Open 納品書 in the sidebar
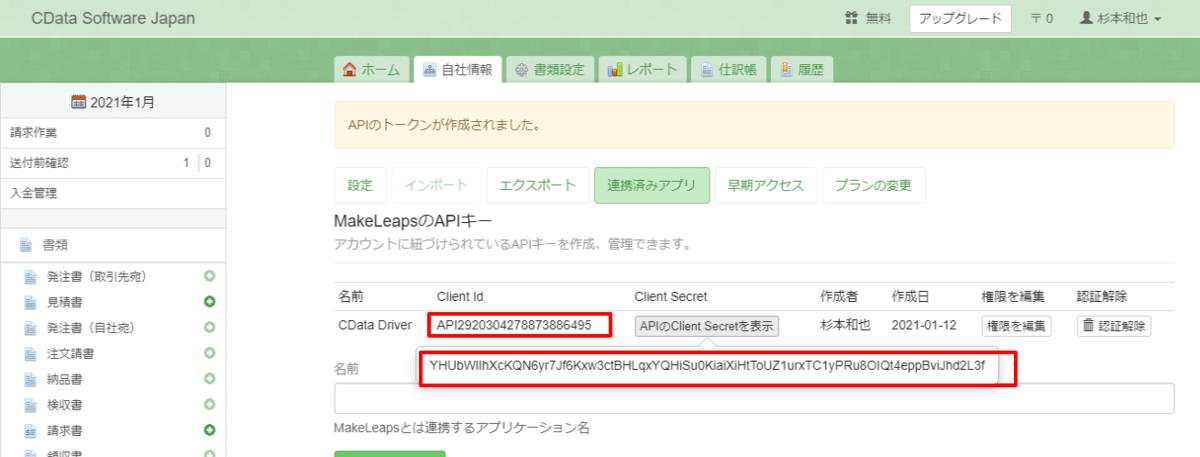Image resolution: width=1200 pixels, height=457 pixels. pos(64,379)
